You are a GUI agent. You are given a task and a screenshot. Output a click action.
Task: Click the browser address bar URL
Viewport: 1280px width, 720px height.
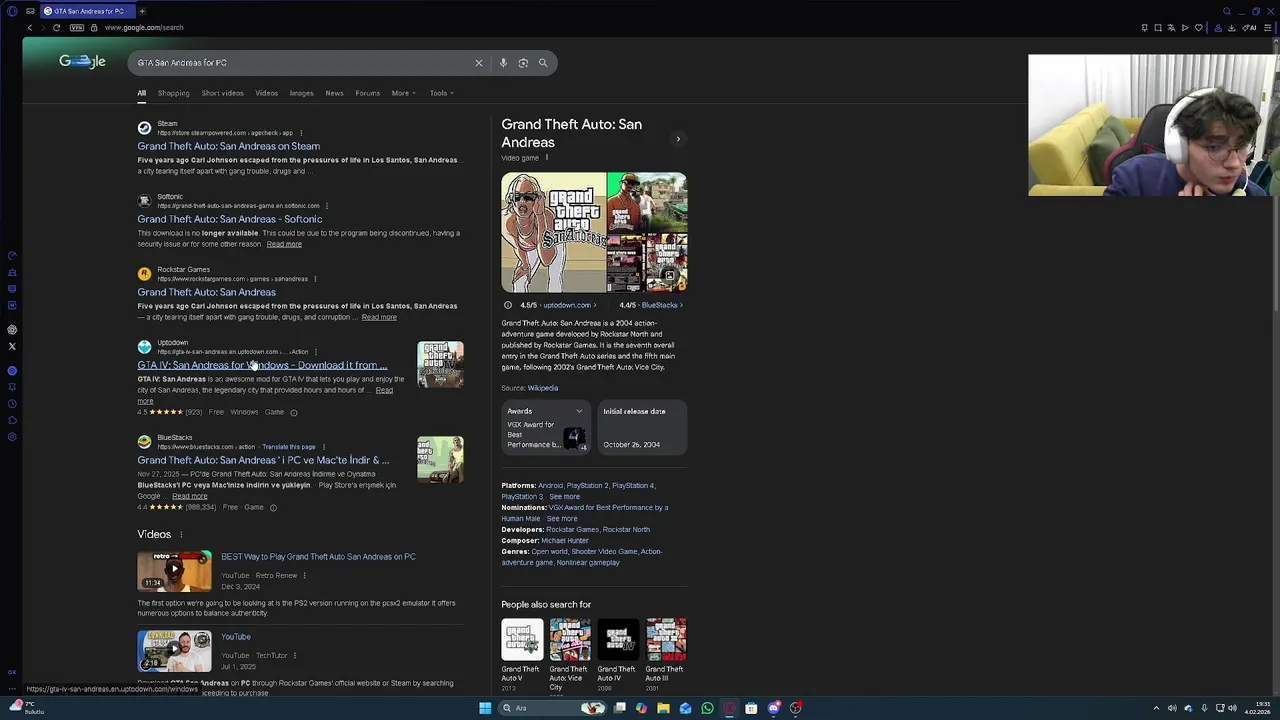144,28
